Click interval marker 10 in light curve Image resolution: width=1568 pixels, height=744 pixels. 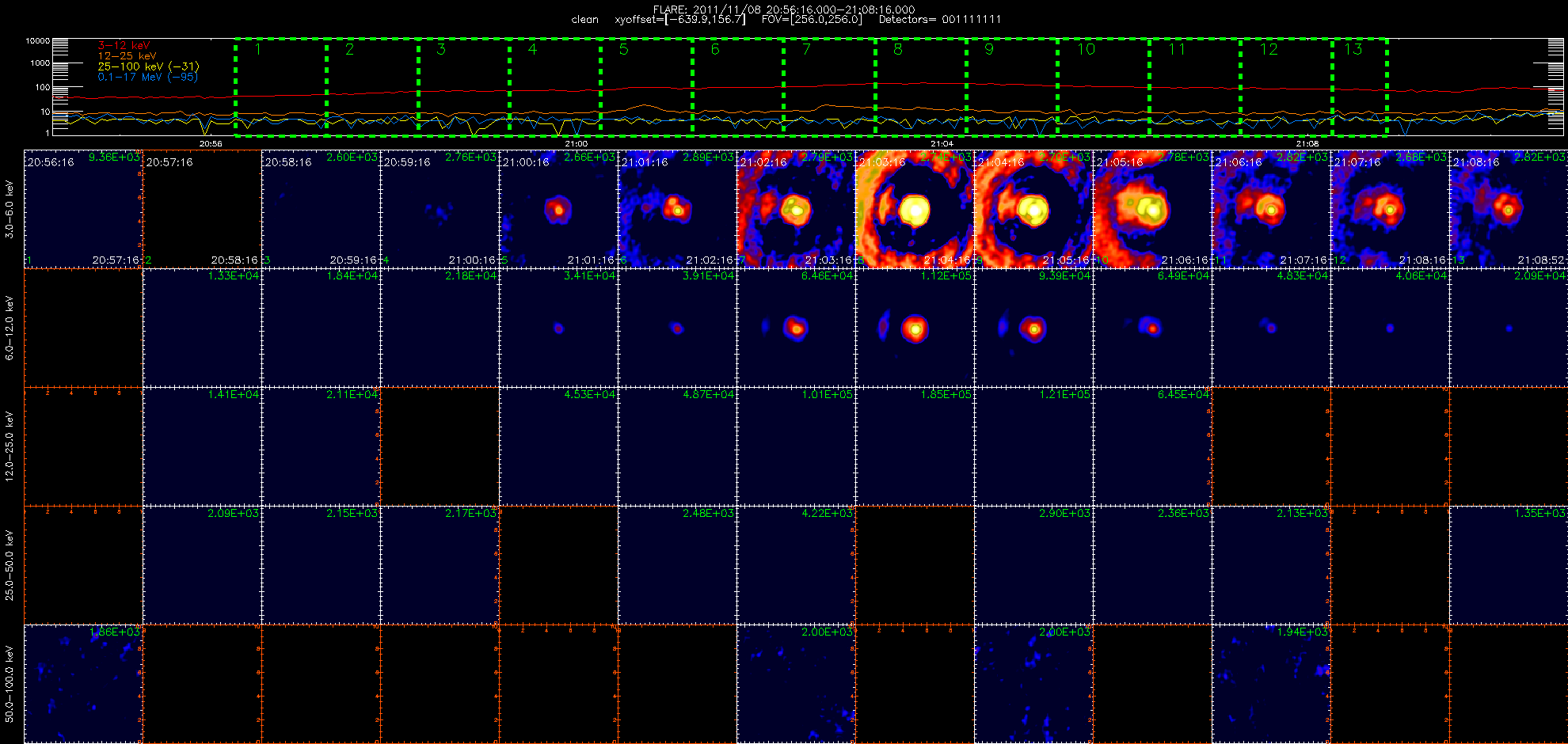[x=1086, y=49]
